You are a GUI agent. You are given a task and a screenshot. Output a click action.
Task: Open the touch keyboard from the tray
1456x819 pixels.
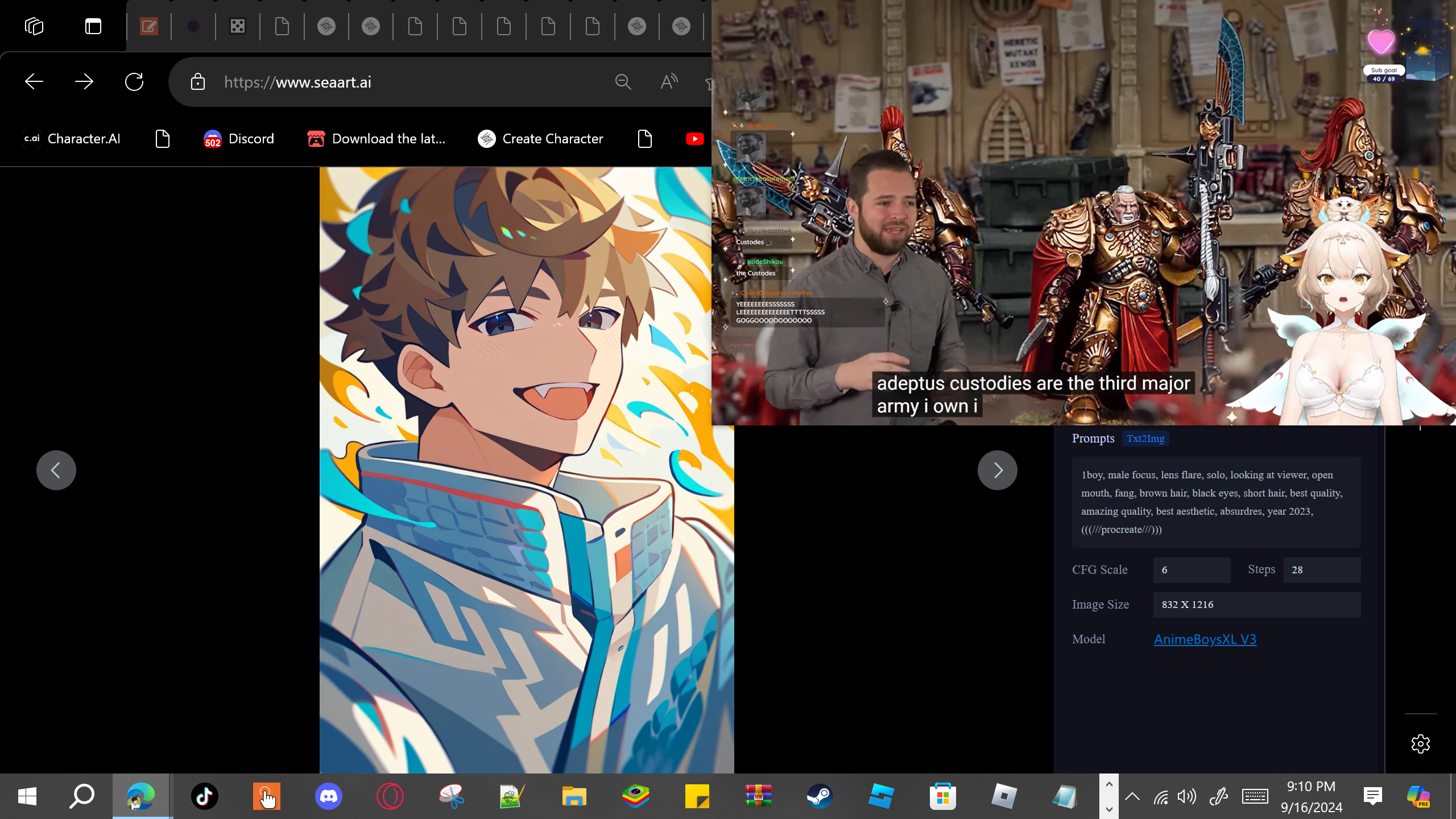[1255, 796]
